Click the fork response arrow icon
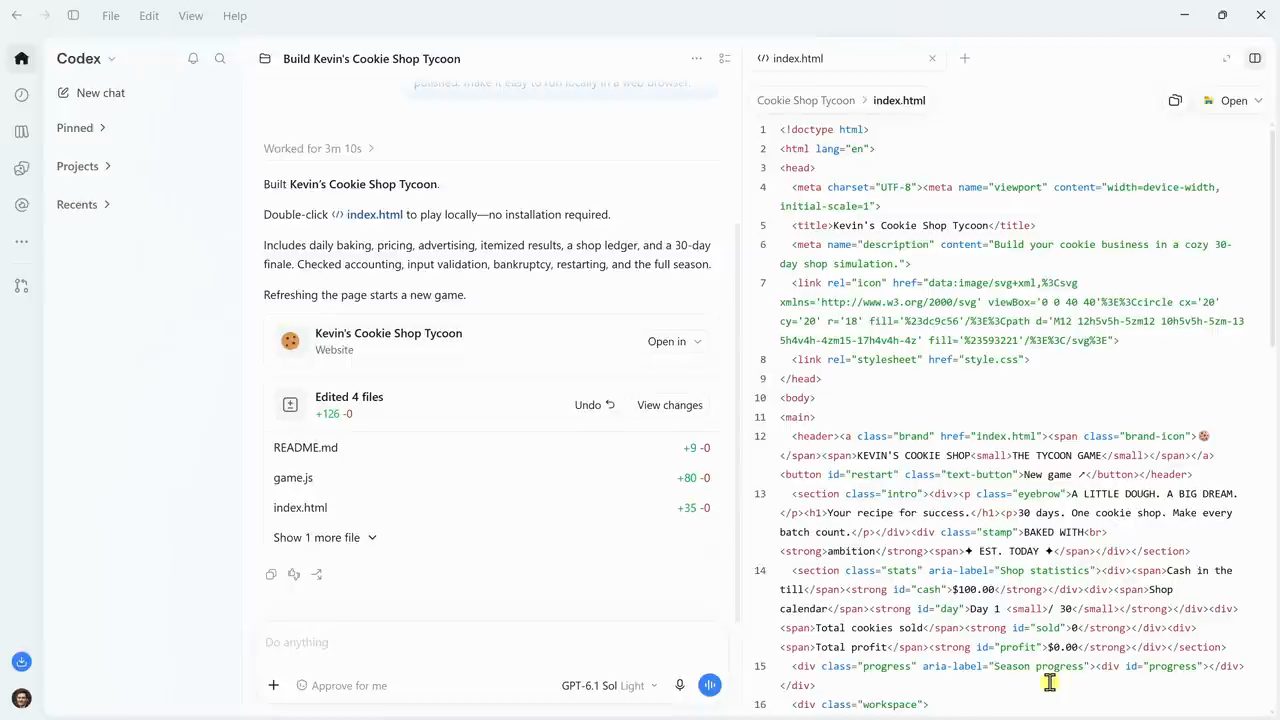The width and height of the screenshot is (1280, 720). coord(317,574)
